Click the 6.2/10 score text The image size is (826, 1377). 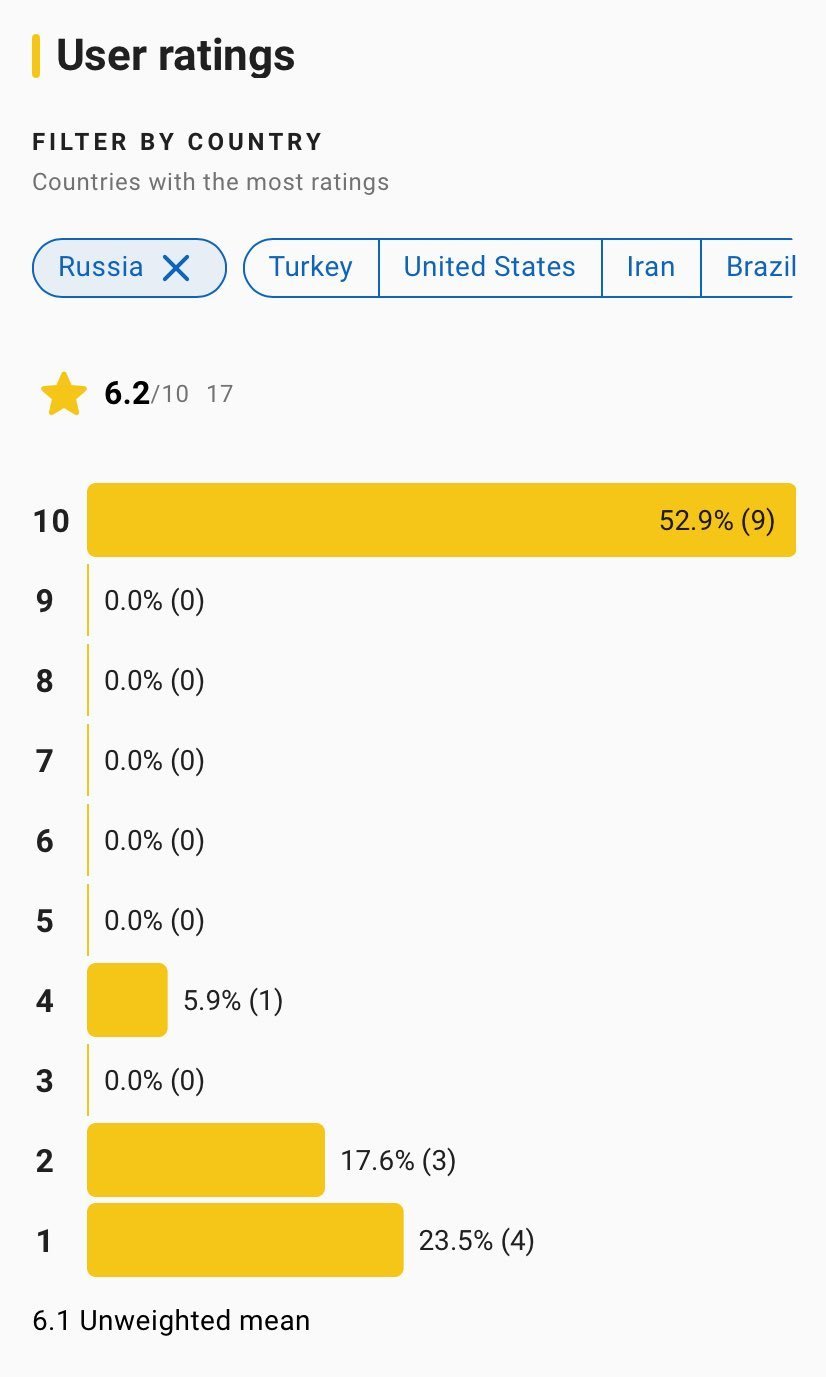click(146, 394)
